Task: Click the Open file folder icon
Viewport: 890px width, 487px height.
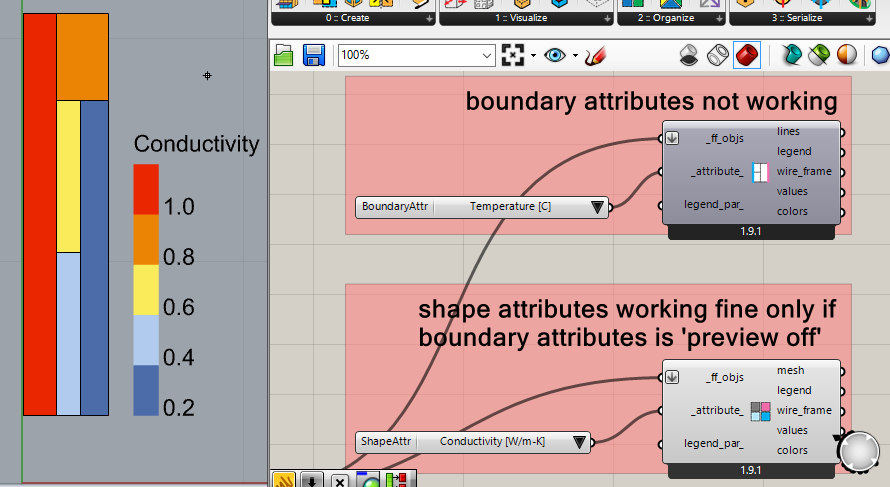Action: pyautogui.click(x=284, y=55)
